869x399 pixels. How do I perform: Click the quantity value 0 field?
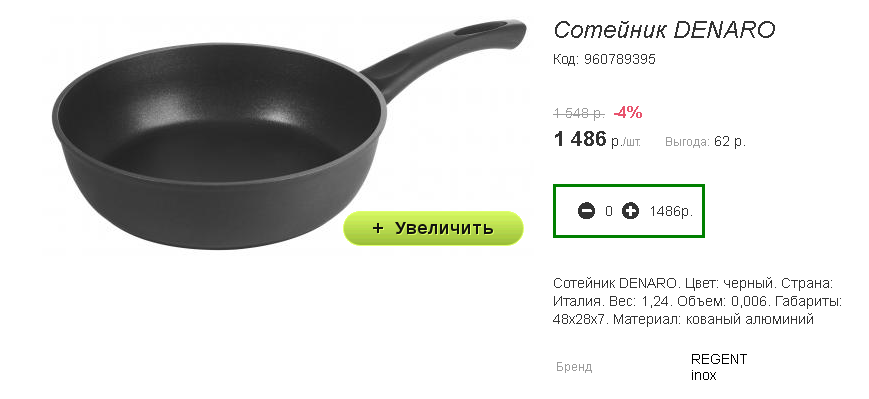pos(609,211)
